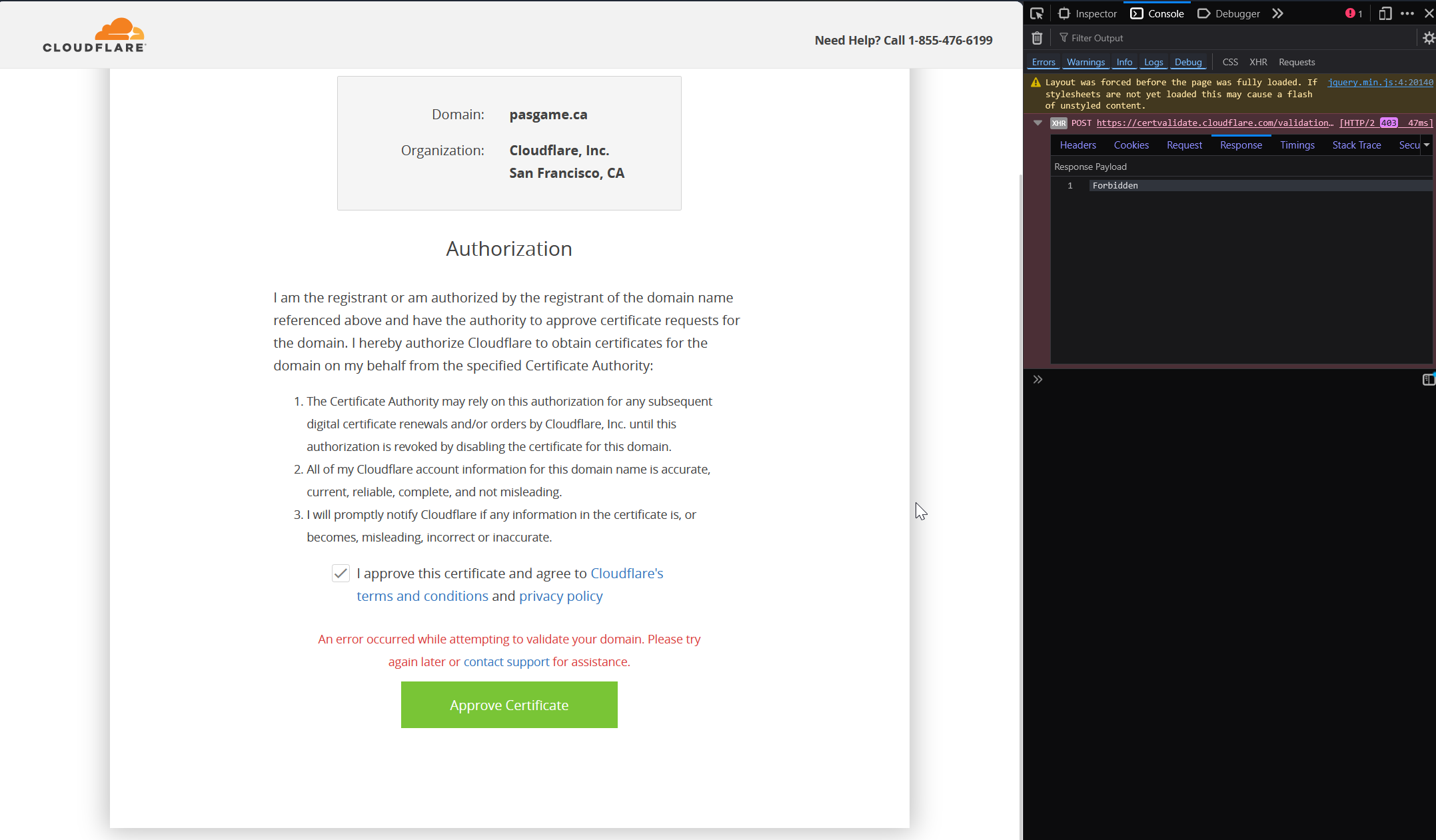
Task: Click the Approve Certificate button
Action: coord(509,705)
